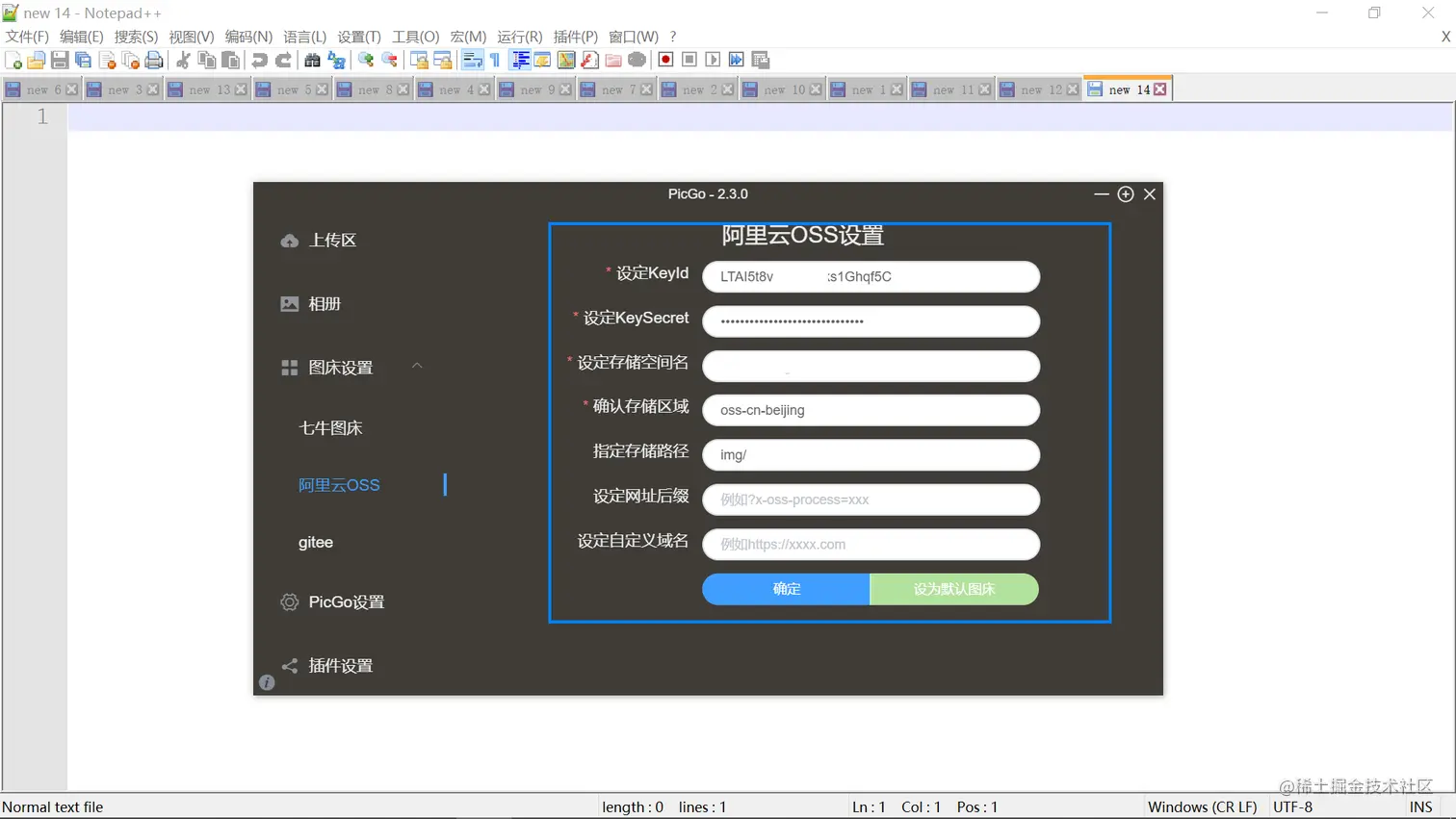
Task: Cut selection with the scissors icon
Action: pyautogui.click(x=182, y=60)
